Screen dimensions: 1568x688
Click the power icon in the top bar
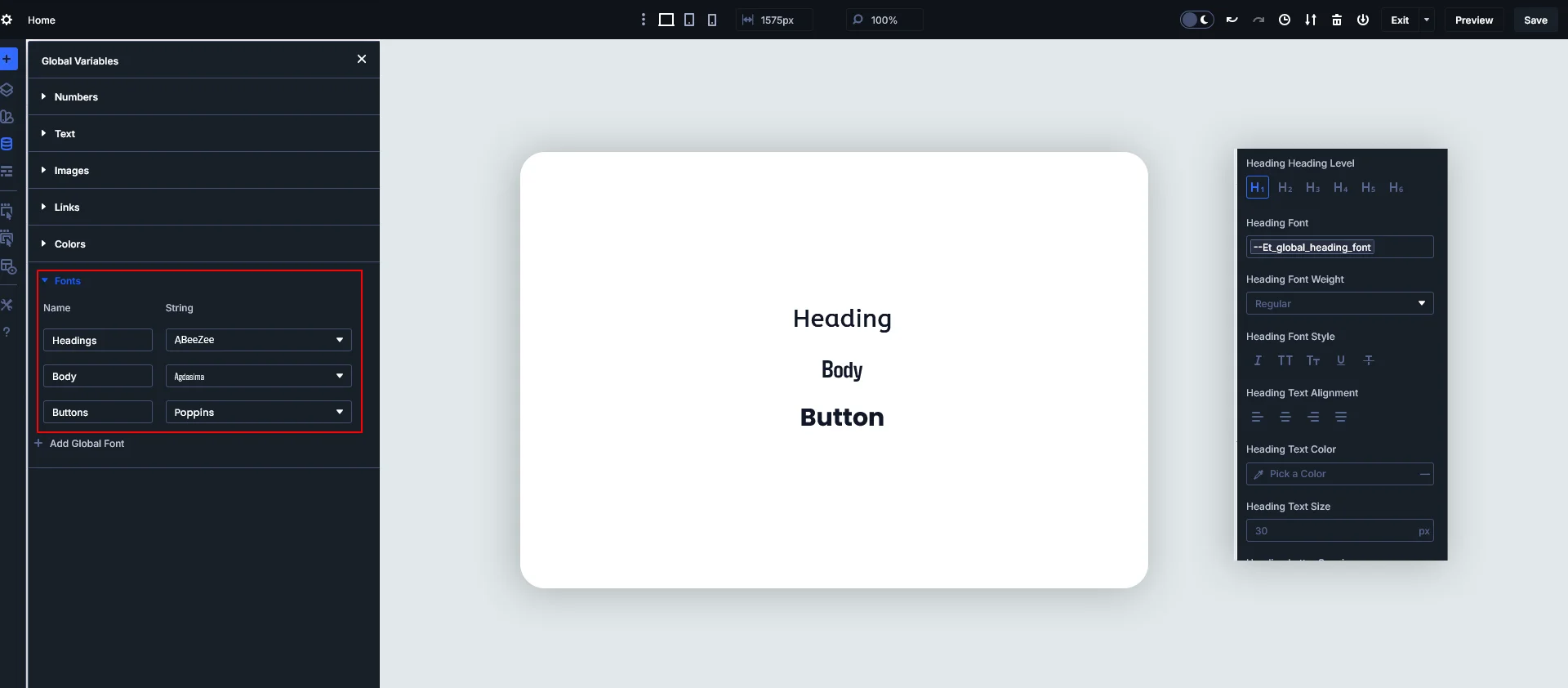(1363, 20)
